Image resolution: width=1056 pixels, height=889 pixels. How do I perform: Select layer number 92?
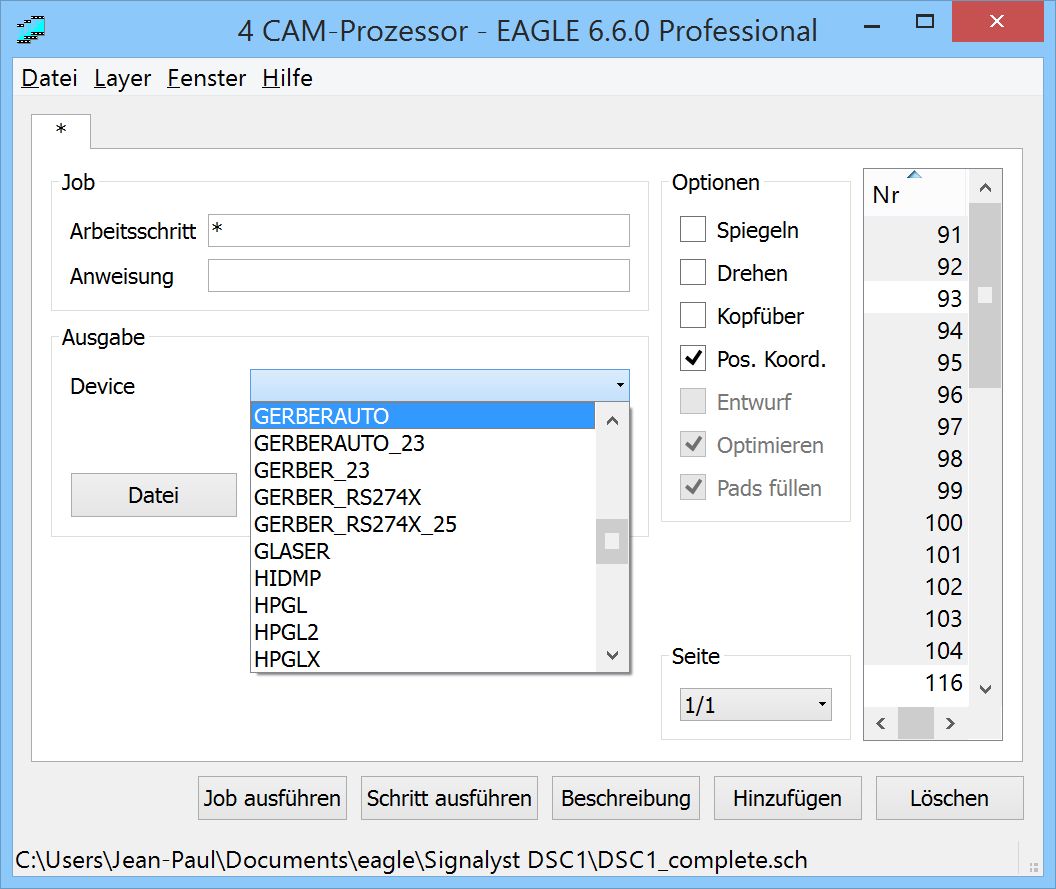(916, 266)
